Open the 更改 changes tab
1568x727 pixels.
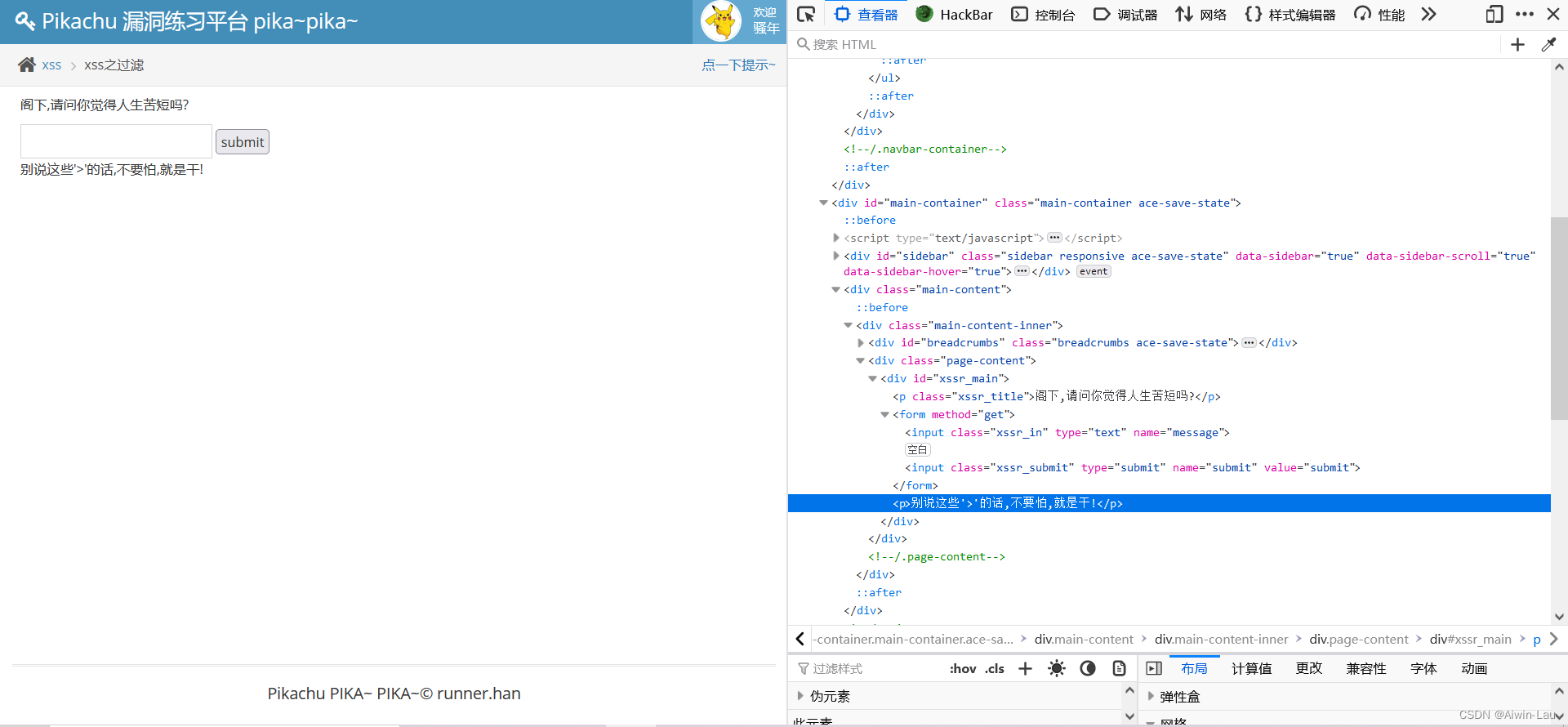1308,668
